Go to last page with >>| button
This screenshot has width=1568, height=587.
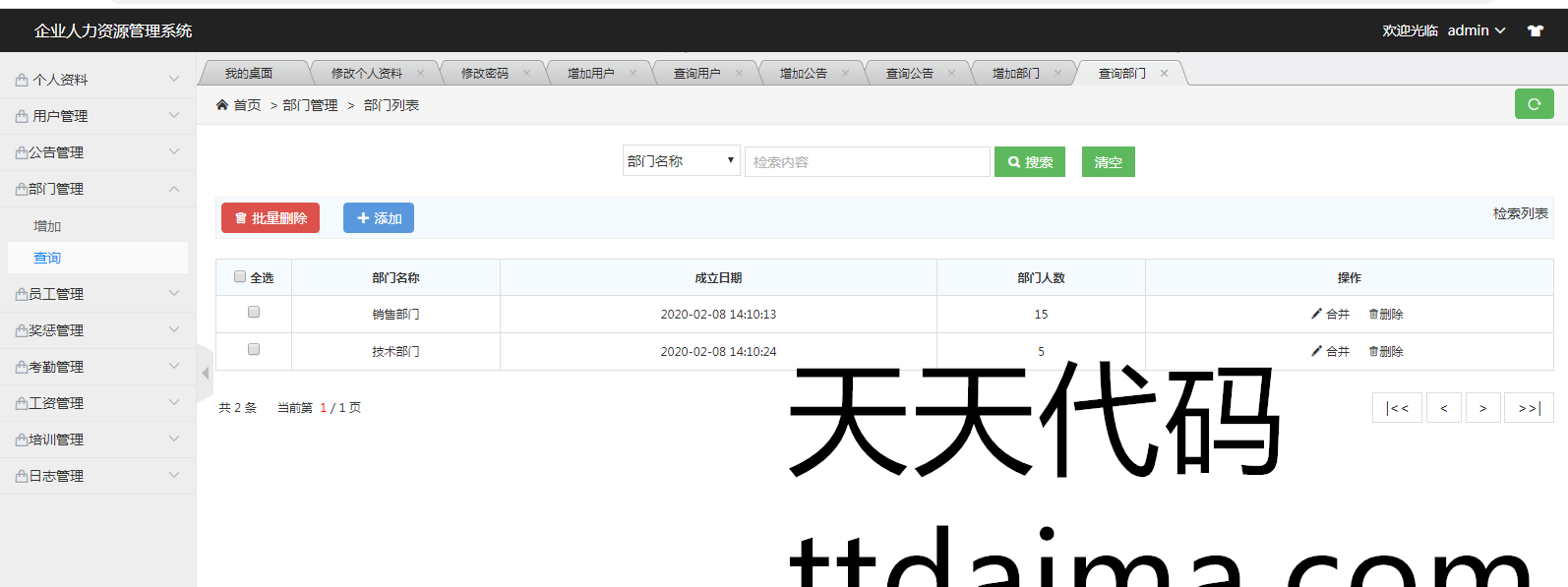(1529, 408)
